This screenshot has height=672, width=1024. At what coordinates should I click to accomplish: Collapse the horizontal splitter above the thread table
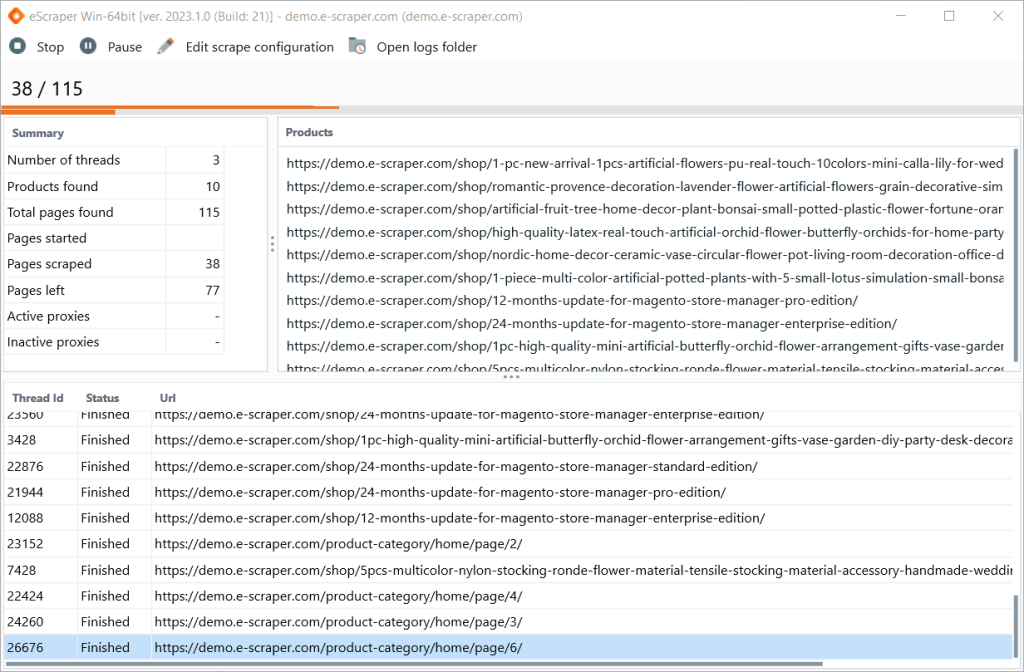click(512, 377)
